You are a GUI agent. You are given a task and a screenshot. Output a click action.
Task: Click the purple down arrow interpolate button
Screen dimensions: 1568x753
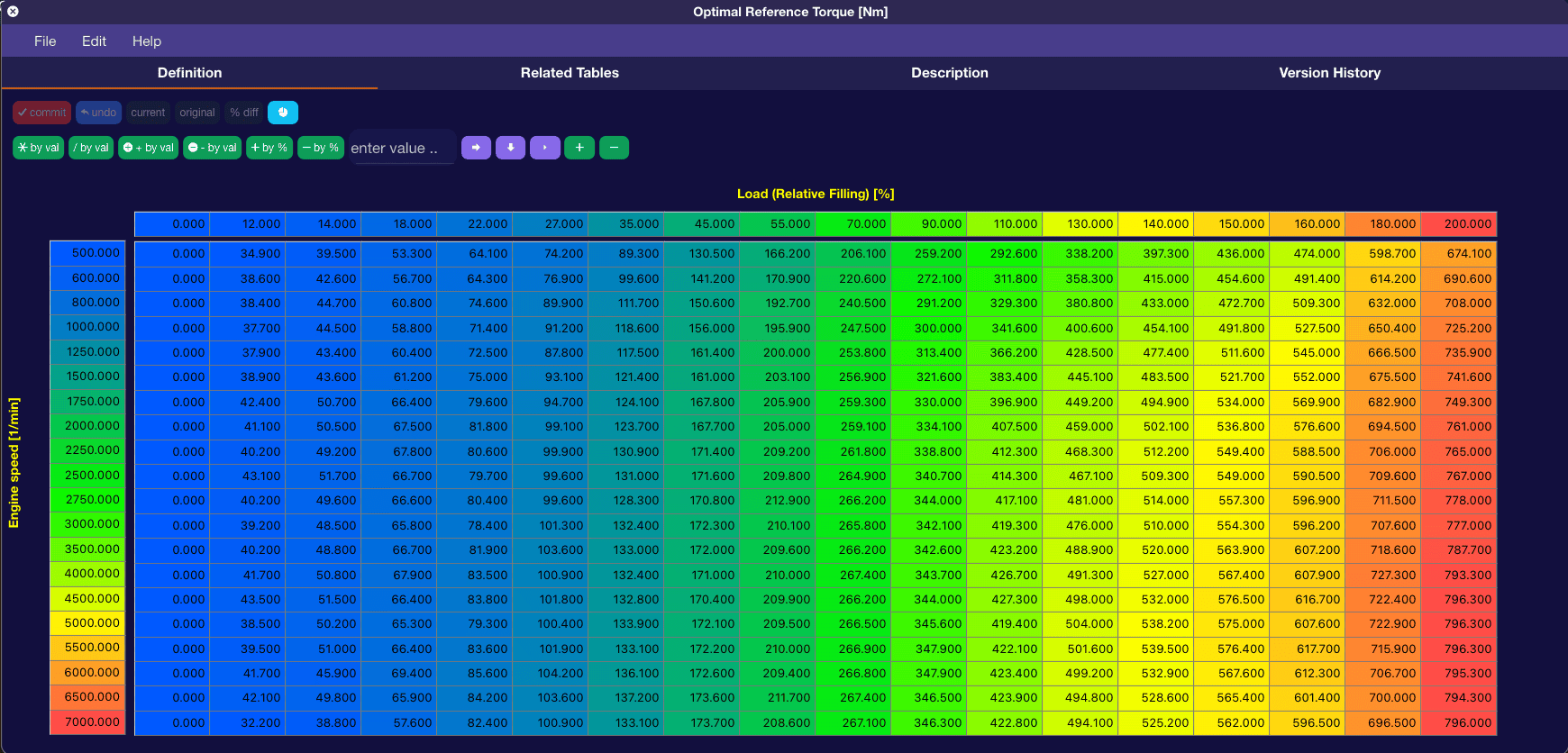point(510,148)
